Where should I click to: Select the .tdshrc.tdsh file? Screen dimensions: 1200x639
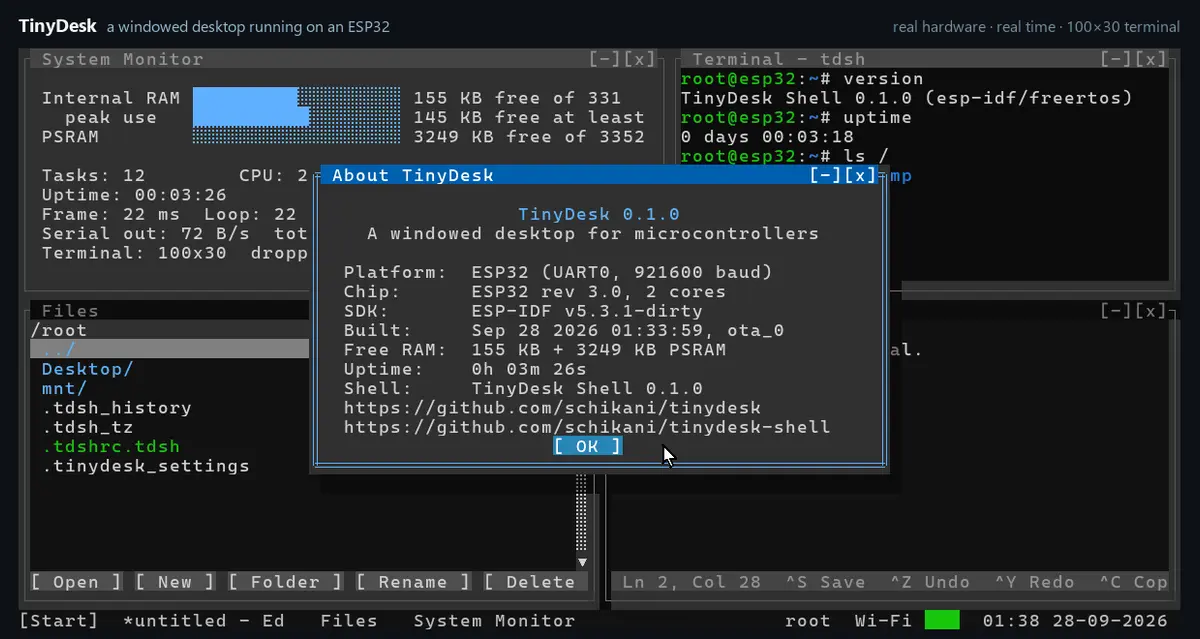point(111,446)
